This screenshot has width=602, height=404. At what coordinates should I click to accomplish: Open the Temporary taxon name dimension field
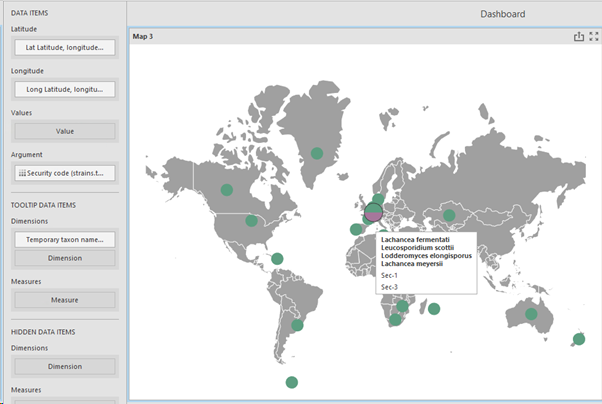click(x=64, y=240)
